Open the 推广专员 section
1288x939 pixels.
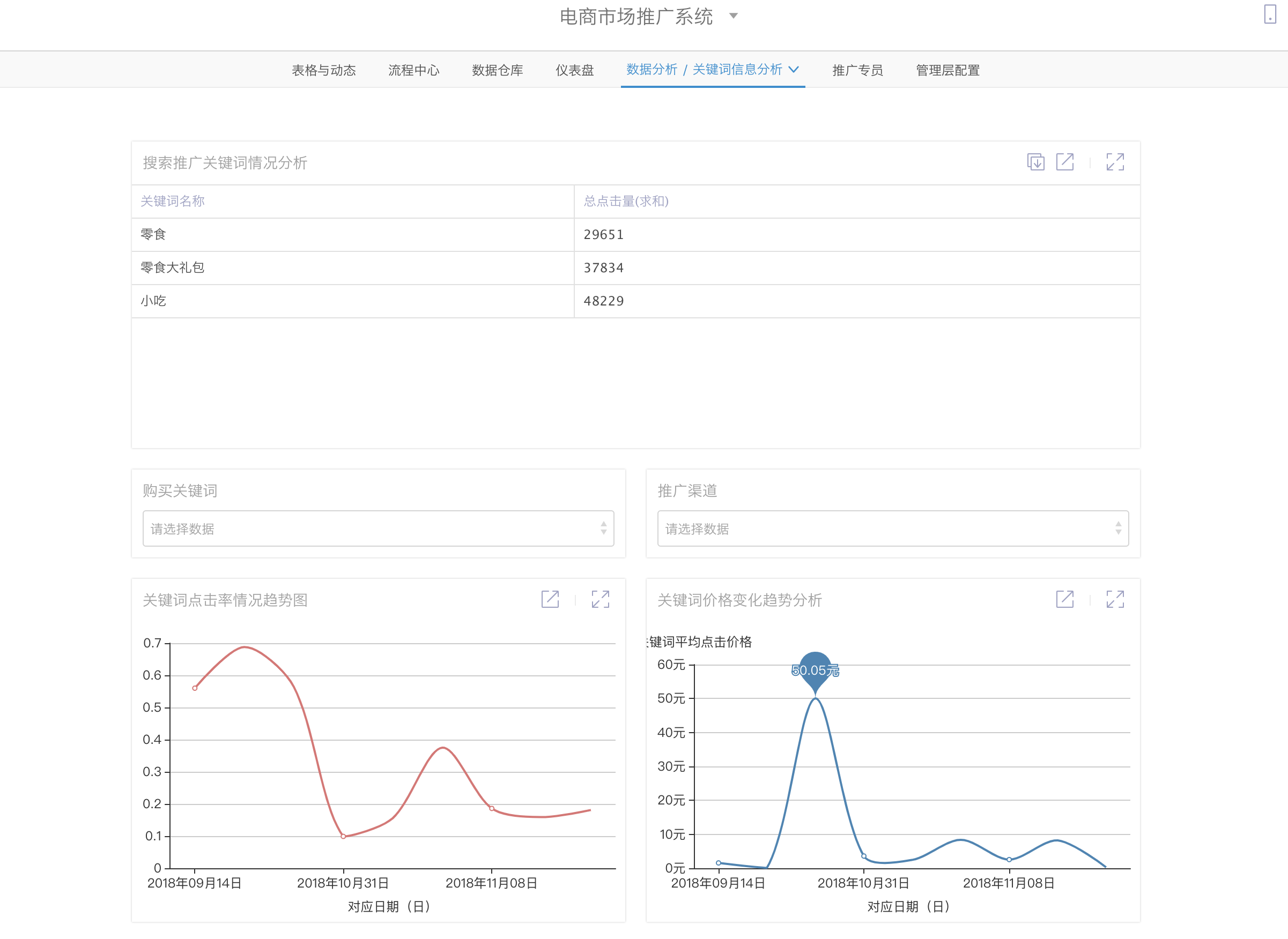[x=857, y=70]
